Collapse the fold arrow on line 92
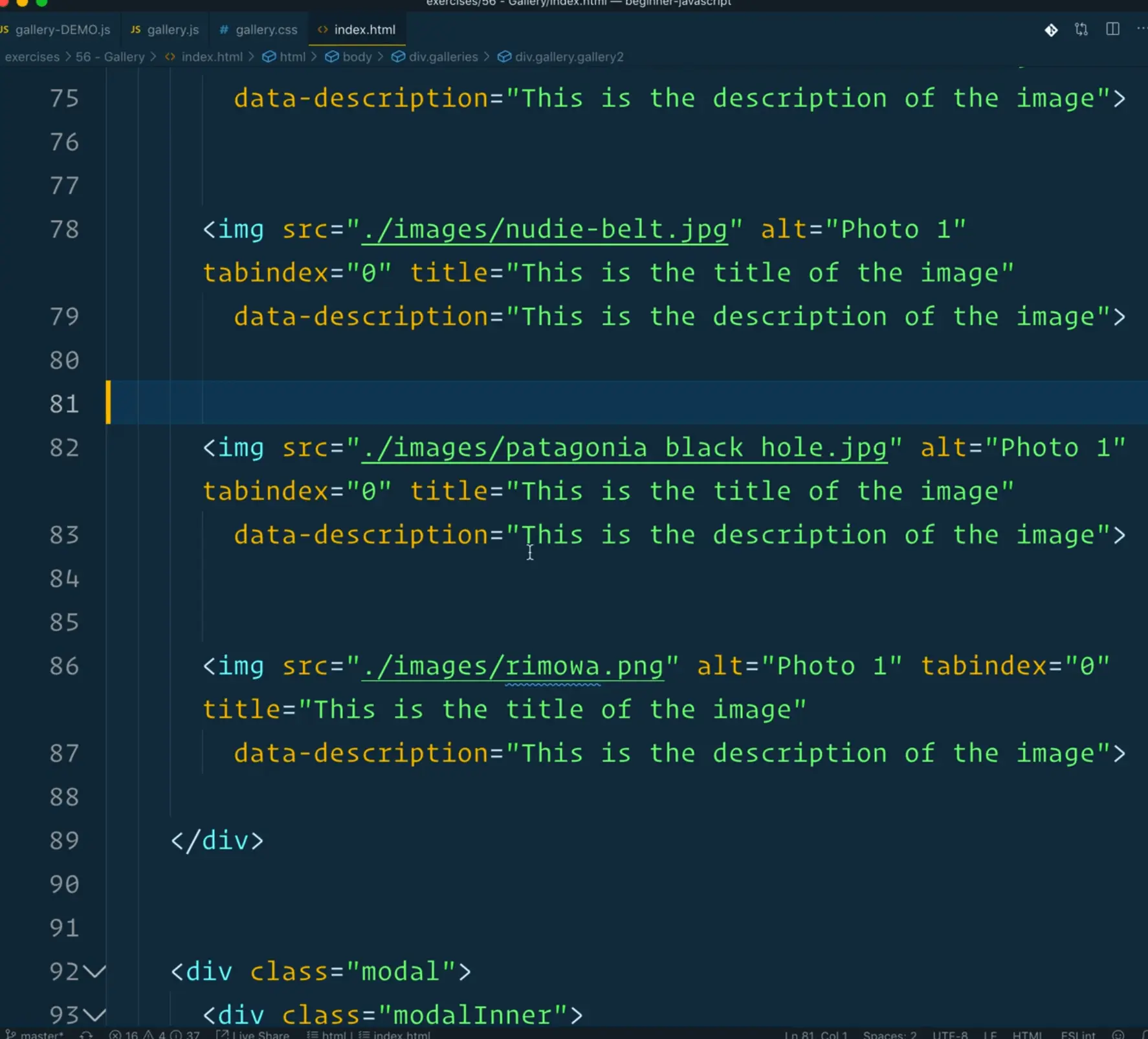Viewport: 1148px width, 1039px height. [94, 971]
